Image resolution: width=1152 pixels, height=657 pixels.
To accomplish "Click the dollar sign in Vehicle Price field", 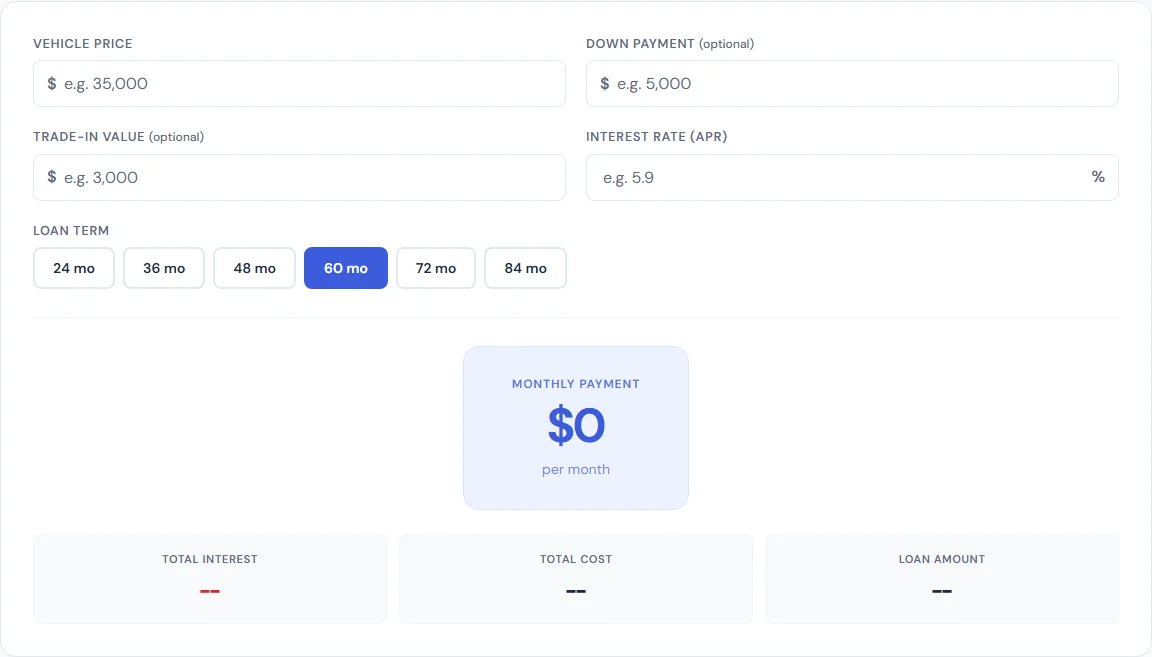I will pyautogui.click(x=52, y=83).
